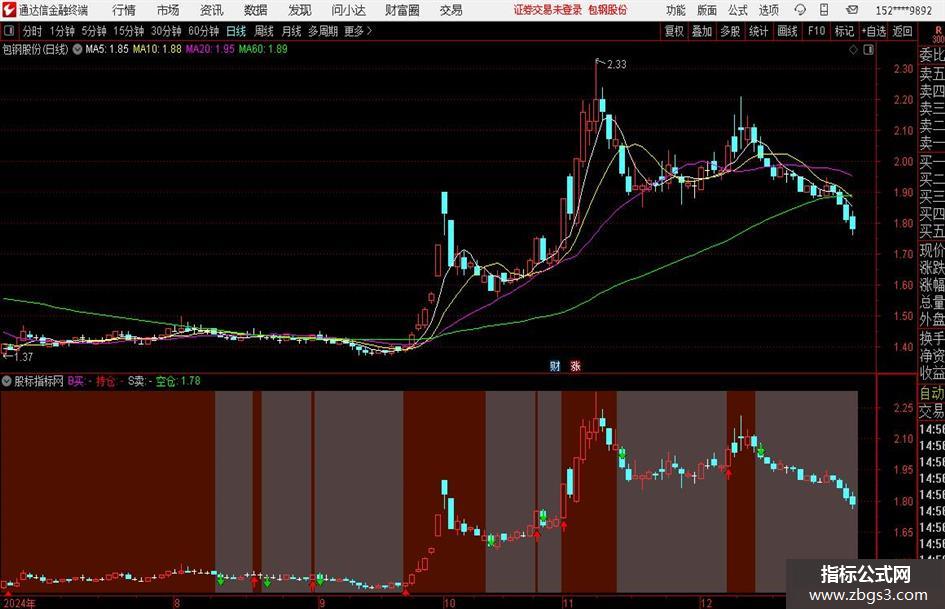Open the 功能 menu
The width and height of the screenshot is (945, 609).
click(x=676, y=10)
